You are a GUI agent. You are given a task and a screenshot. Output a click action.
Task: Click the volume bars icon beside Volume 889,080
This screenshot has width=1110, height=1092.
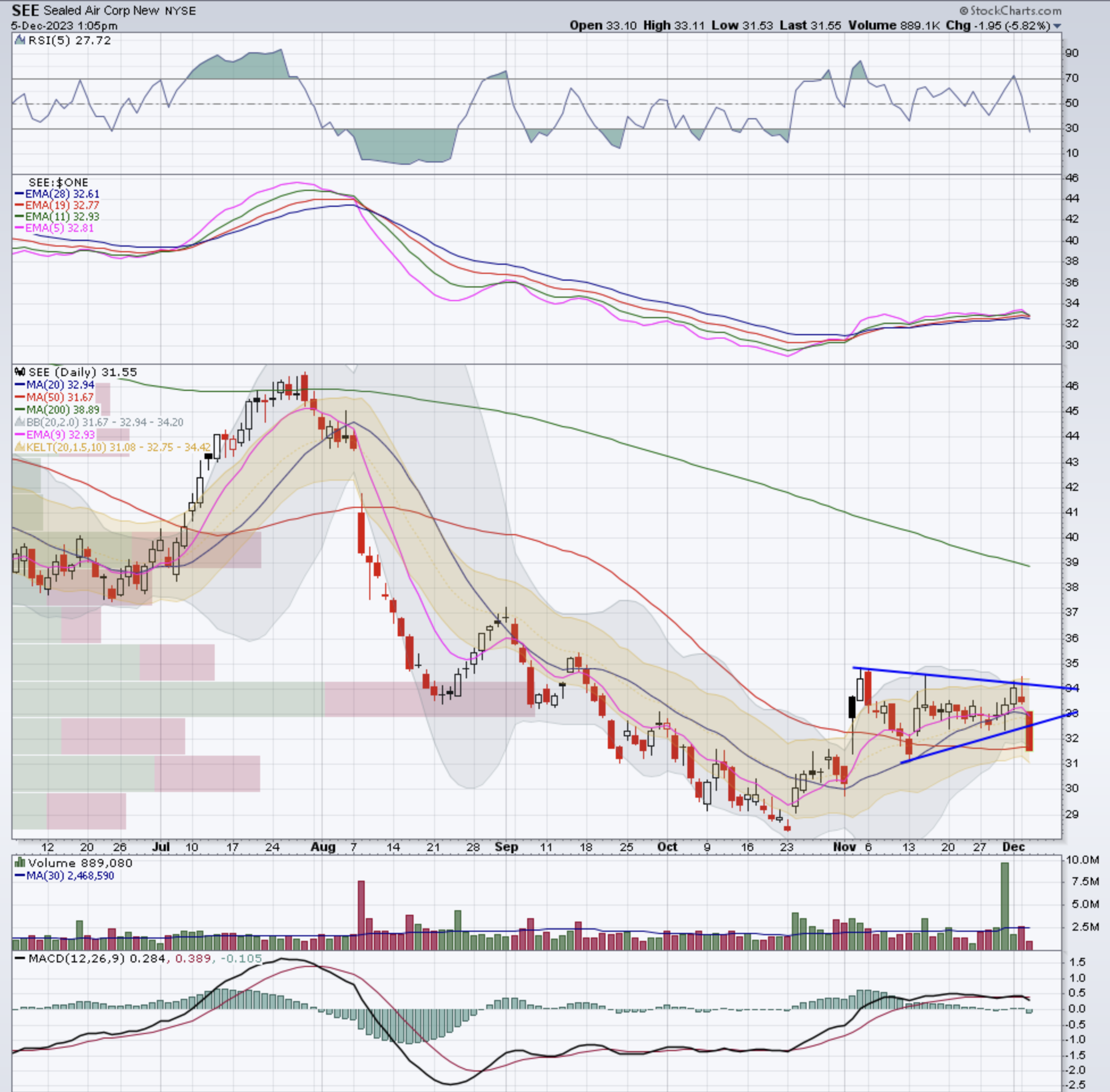tap(20, 862)
